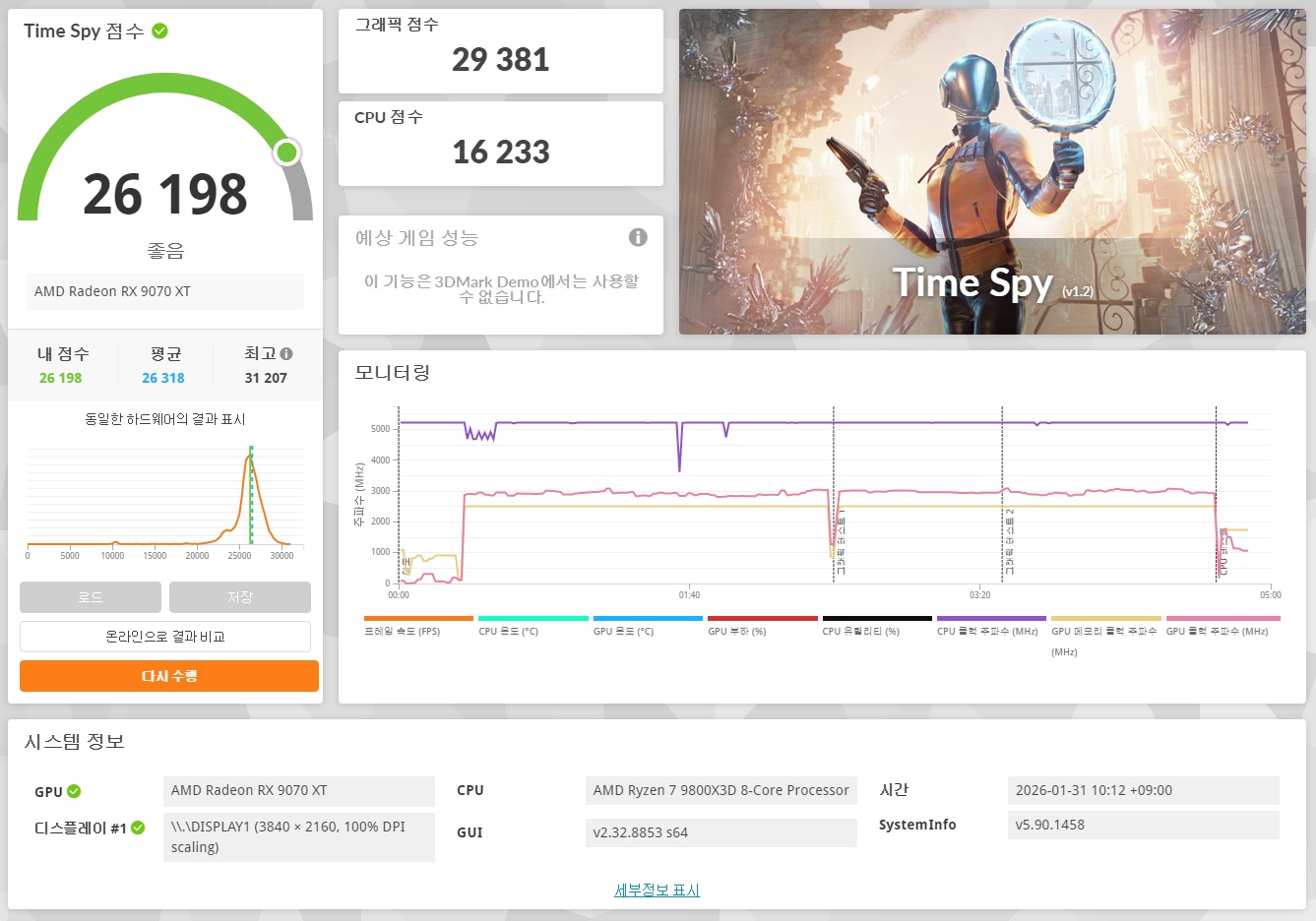Click the info icon next to 최고 score
The width and height of the screenshot is (1316, 921).
point(286,353)
